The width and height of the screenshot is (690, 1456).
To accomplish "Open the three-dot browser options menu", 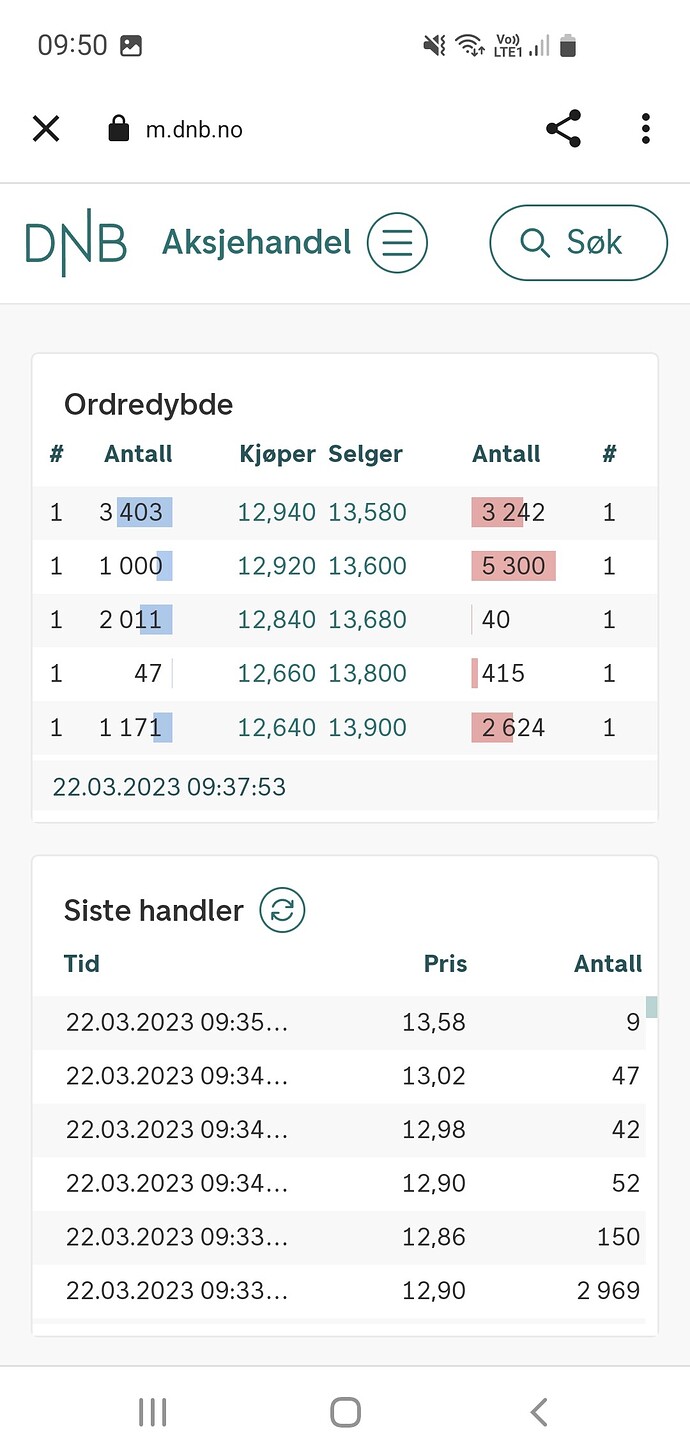I will click(x=646, y=129).
